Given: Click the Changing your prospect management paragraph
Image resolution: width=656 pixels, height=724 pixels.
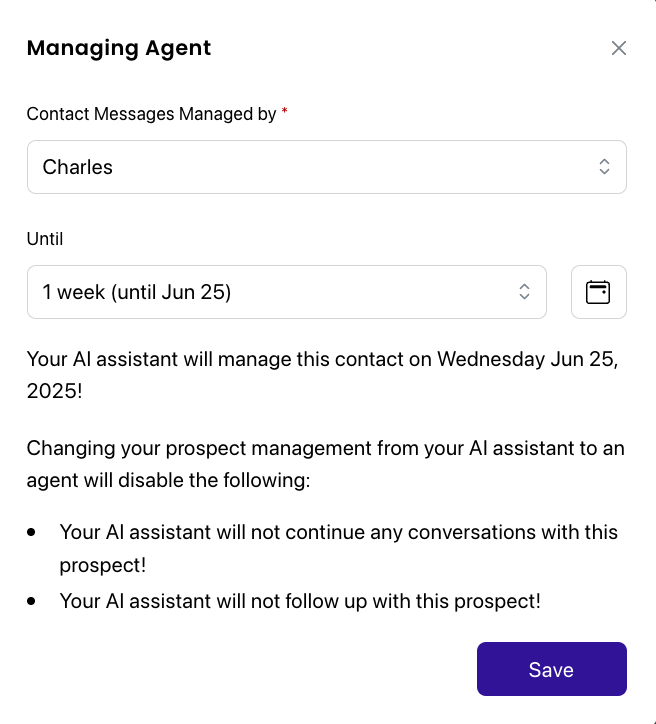Looking at the screenshot, I should [325, 464].
